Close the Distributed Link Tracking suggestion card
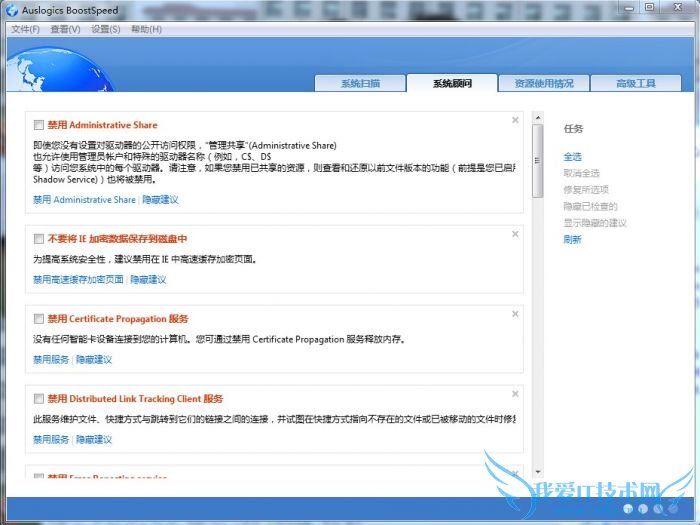This screenshot has width=700, height=525. [x=515, y=394]
